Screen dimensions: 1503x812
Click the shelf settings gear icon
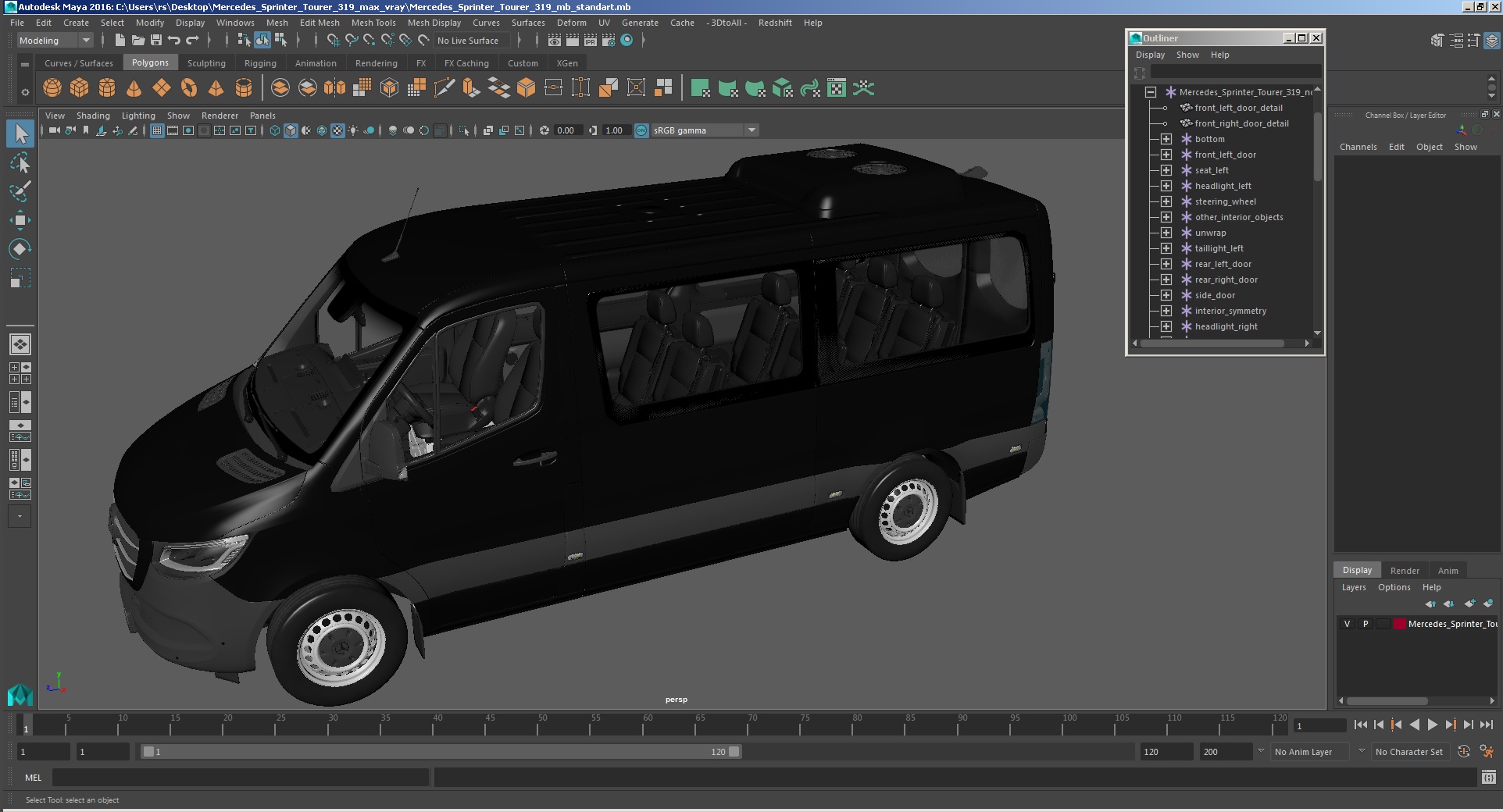pos(25,92)
